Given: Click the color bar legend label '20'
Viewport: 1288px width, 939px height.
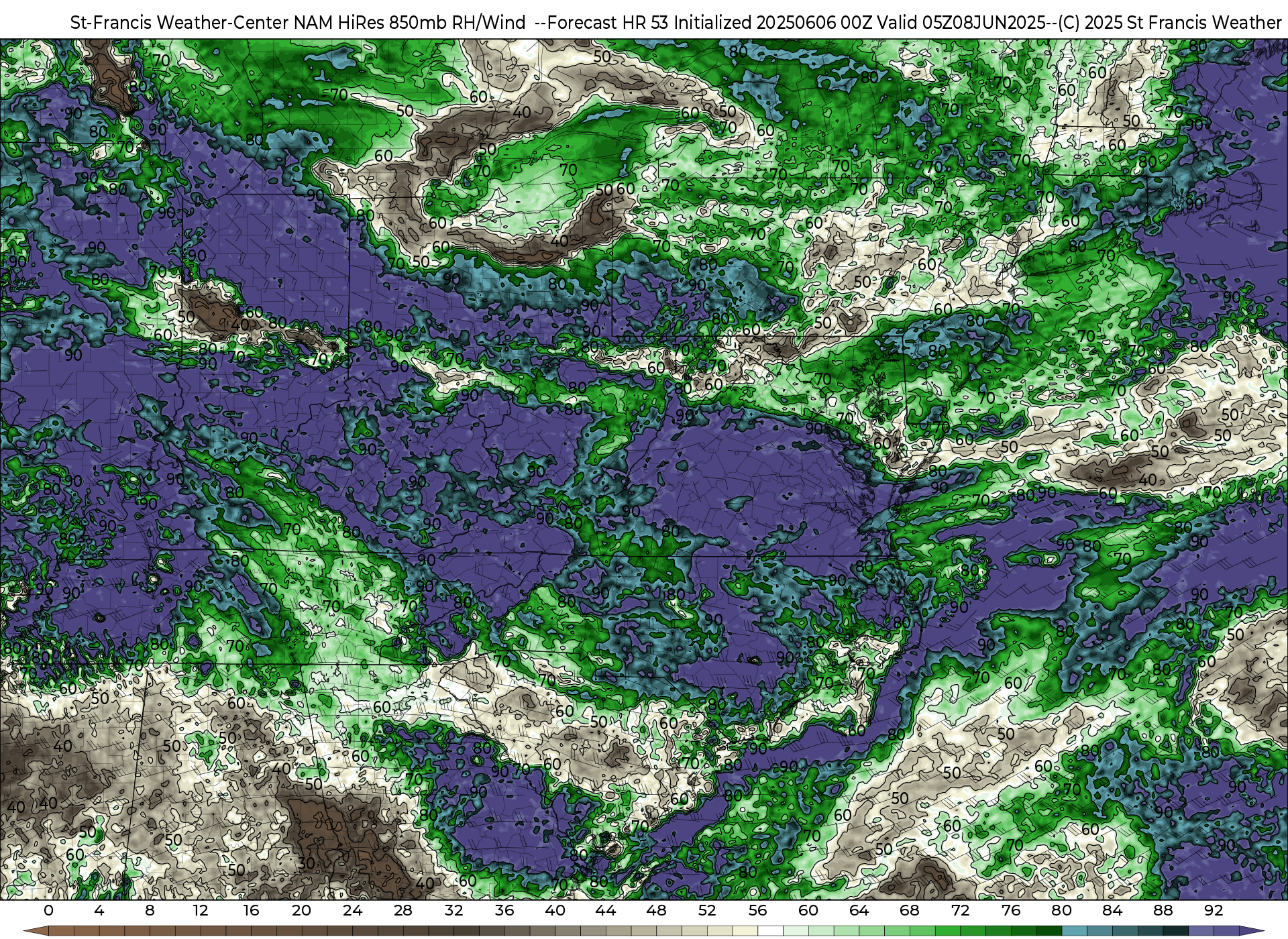Looking at the screenshot, I should pyautogui.click(x=302, y=910).
